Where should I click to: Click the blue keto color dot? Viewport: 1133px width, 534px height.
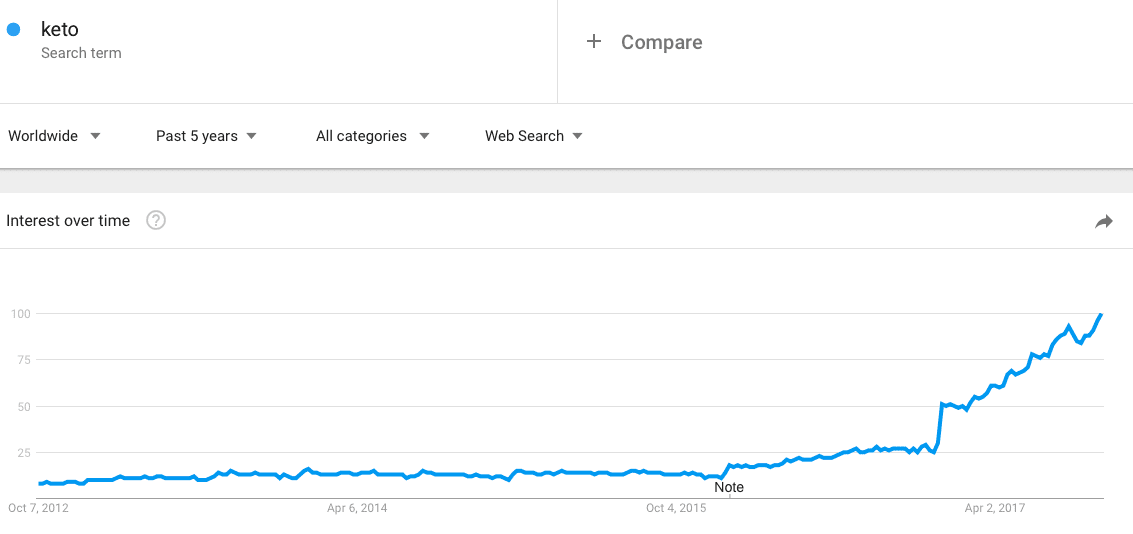tap(13, 30)
